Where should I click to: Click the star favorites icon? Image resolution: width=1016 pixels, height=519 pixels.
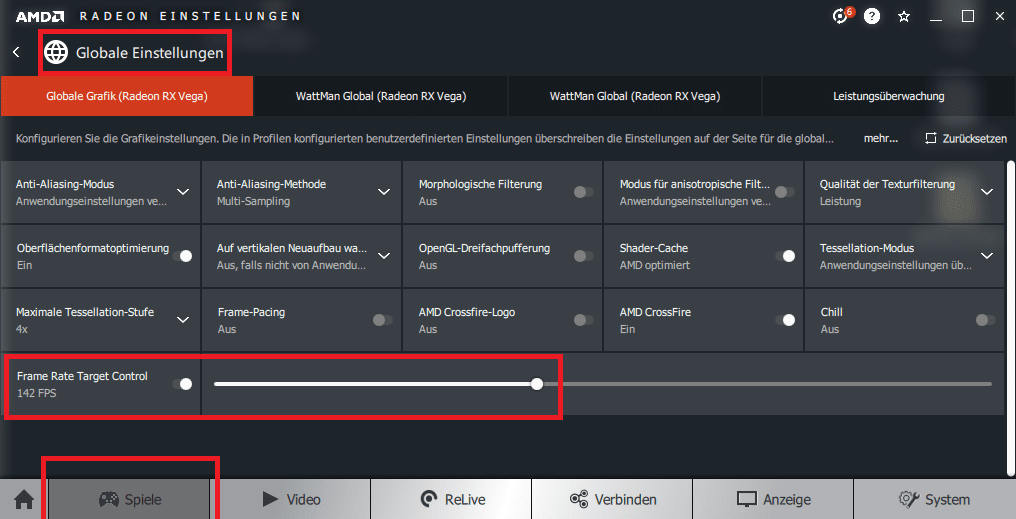904,16
